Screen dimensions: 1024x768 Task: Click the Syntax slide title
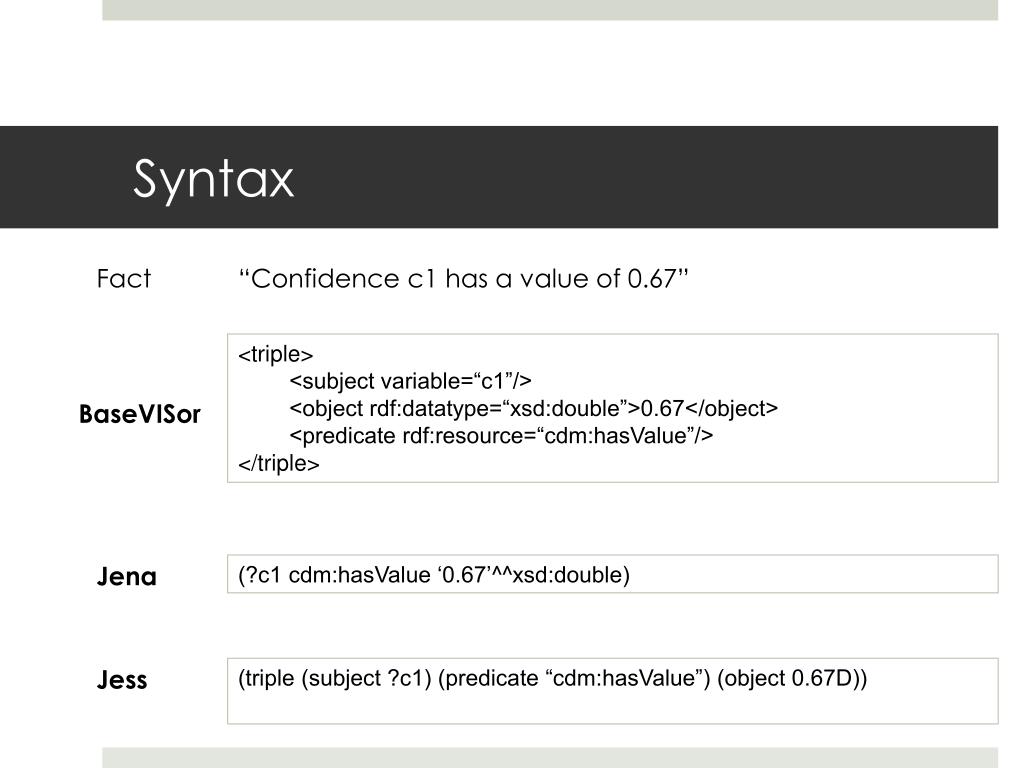(214, 179)
